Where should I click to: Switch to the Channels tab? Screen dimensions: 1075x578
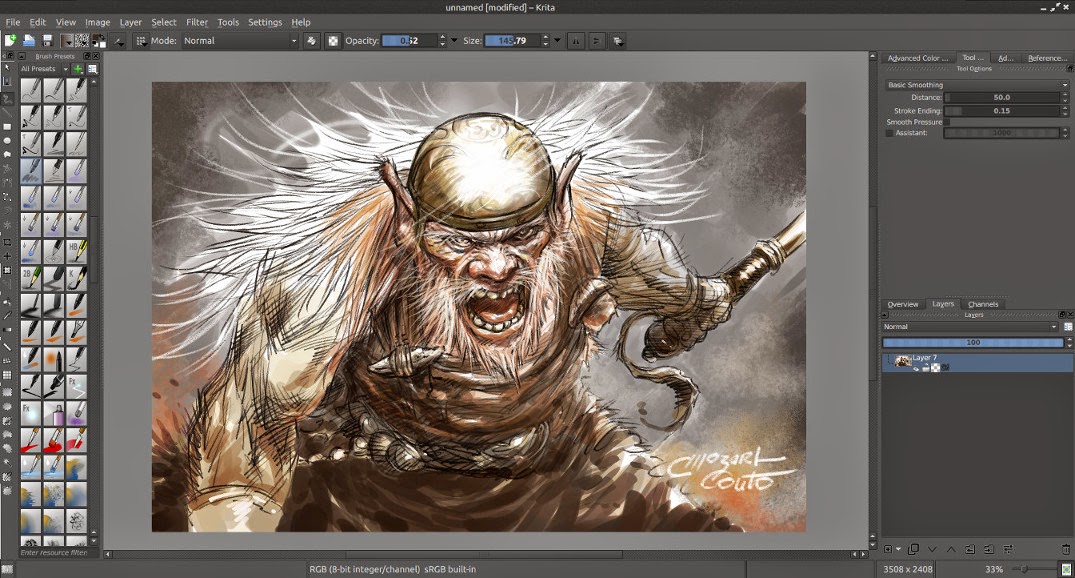click(x=983, y=304)
